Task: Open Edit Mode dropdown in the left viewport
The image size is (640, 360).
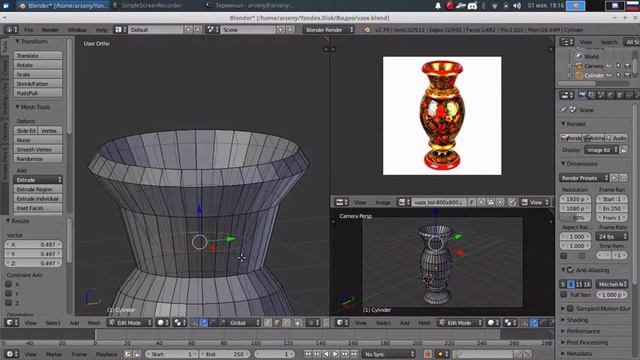Action: 130,323
